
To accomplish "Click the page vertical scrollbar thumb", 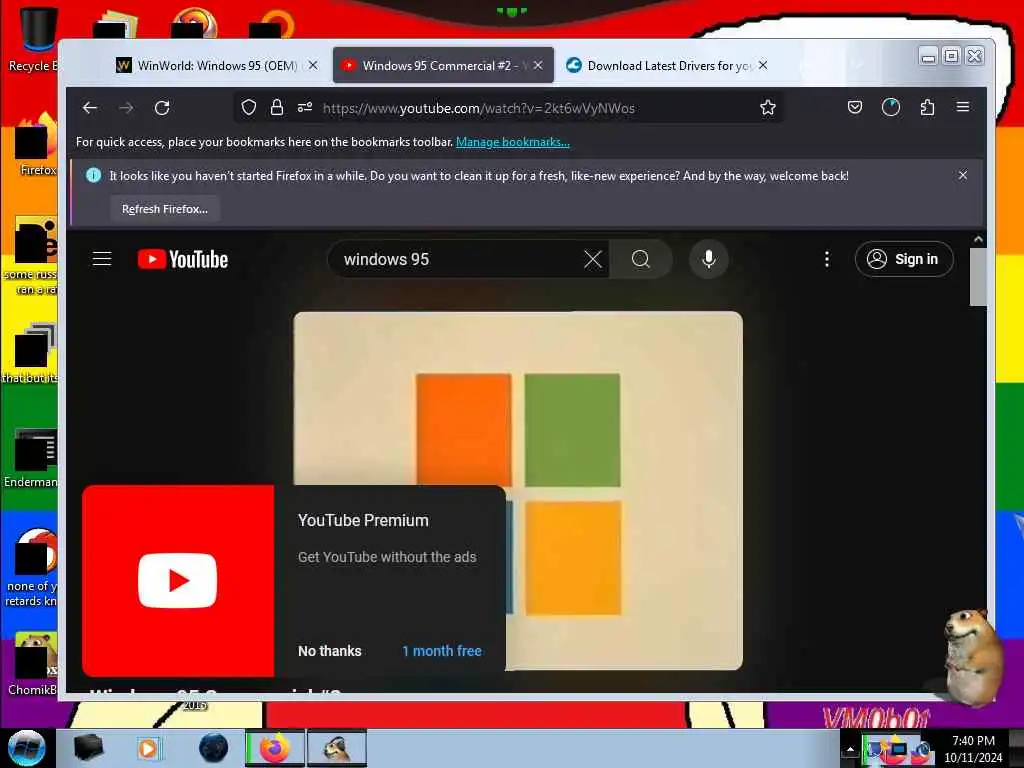I will (978, 277).
